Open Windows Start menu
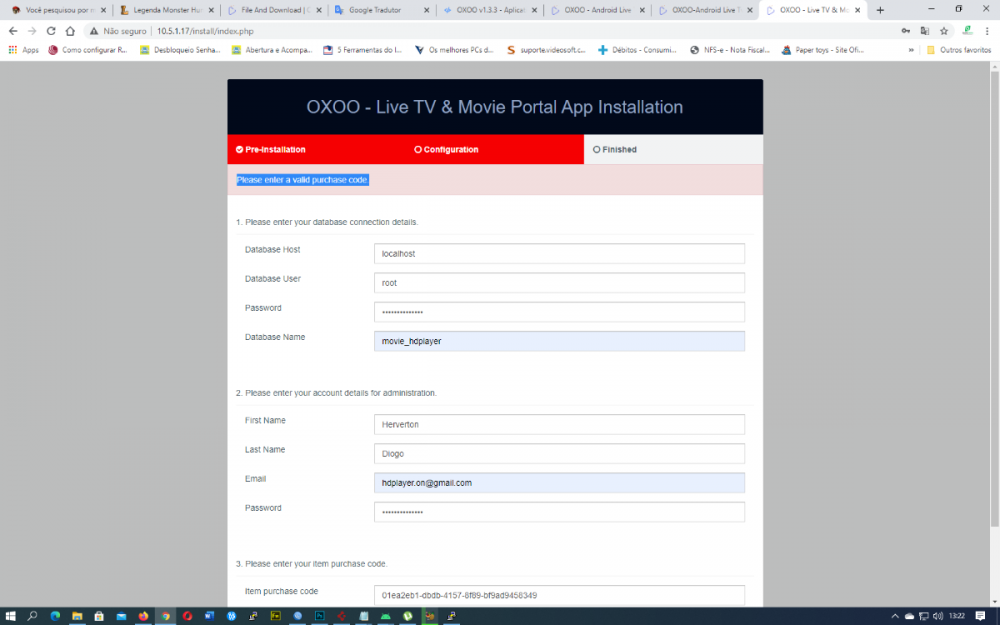Viewport: 1000px width, 625px height. [10, 616]
